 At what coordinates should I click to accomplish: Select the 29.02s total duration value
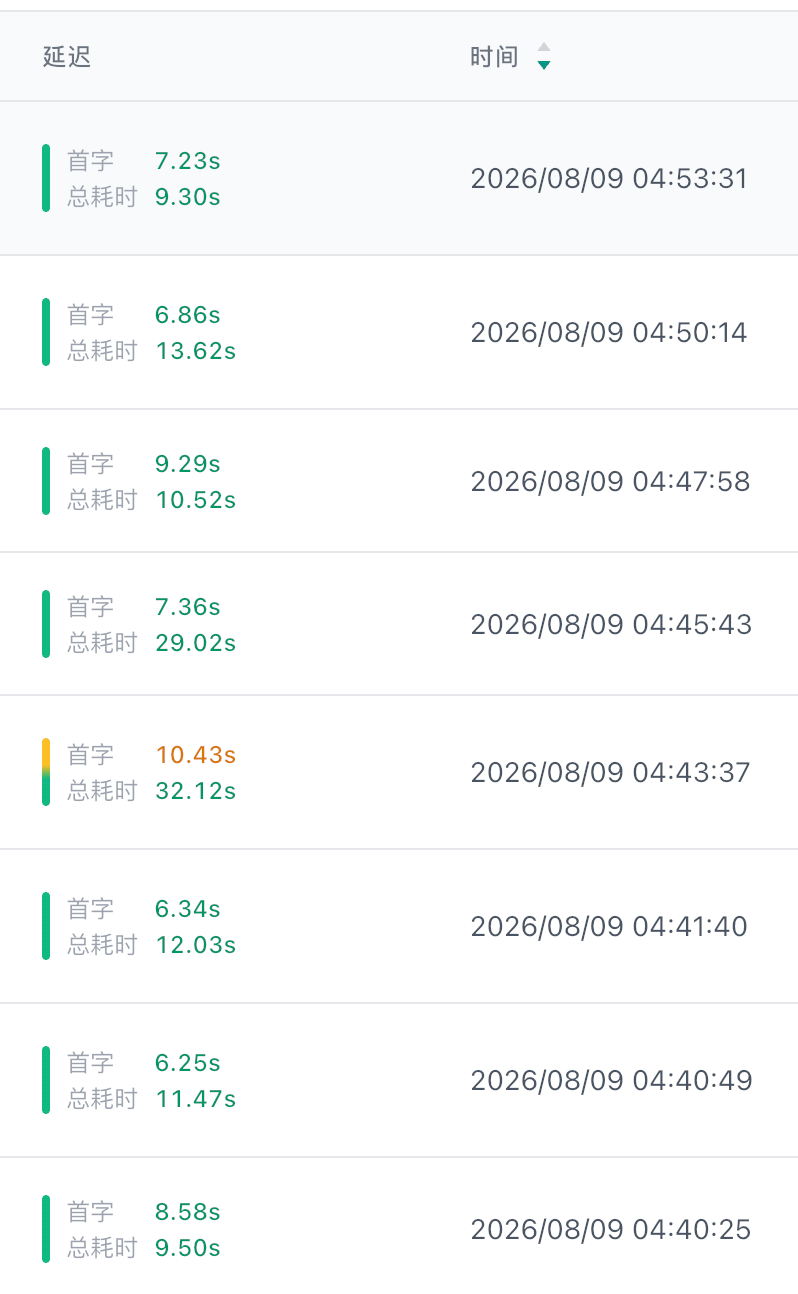[196, 642]
